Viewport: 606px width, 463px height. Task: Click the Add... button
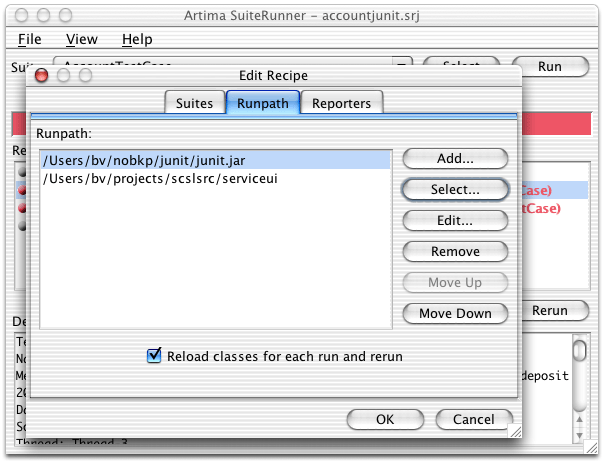[455, 158]
